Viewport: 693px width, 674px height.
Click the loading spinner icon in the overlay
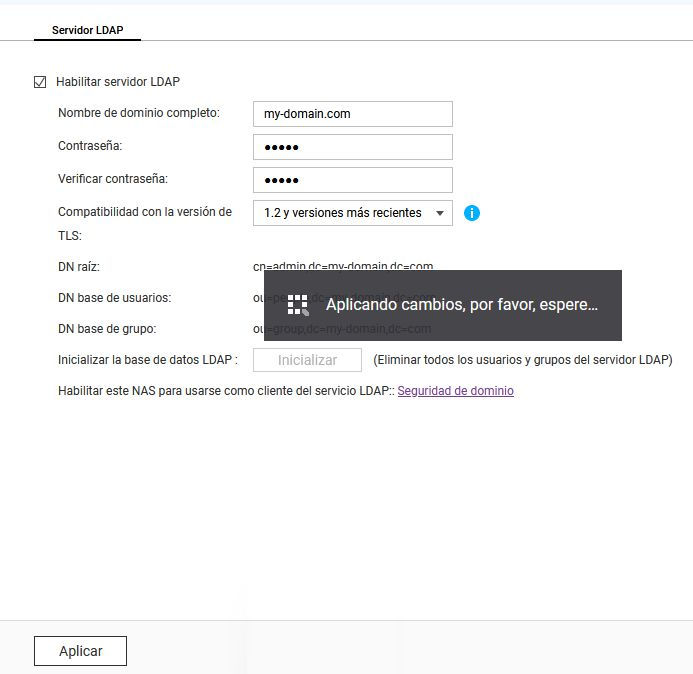(x=298, y=305)
